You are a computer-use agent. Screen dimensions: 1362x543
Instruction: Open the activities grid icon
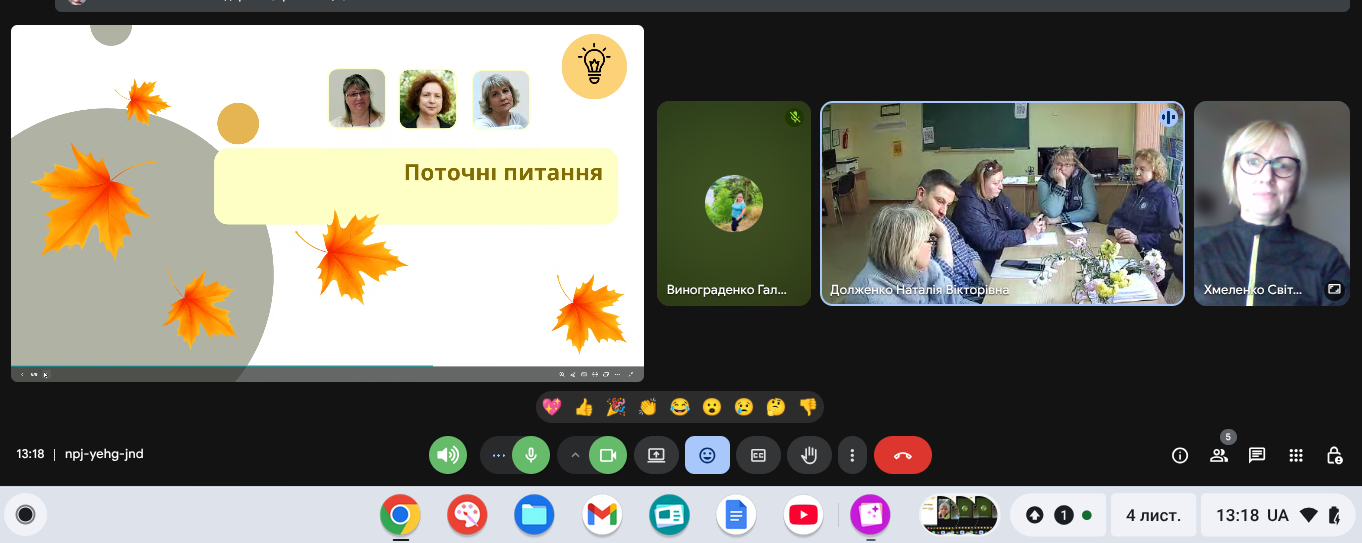point(1296,456)
